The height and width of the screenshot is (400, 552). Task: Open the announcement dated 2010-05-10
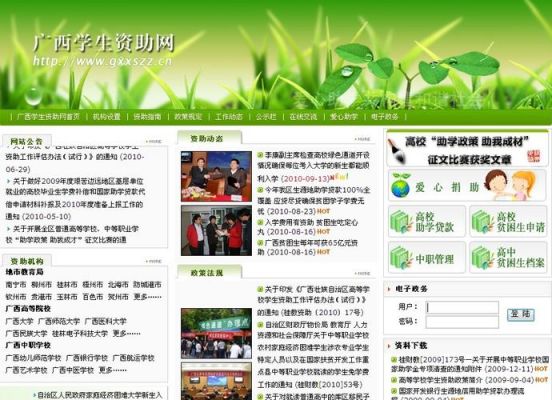coord(75,199)
